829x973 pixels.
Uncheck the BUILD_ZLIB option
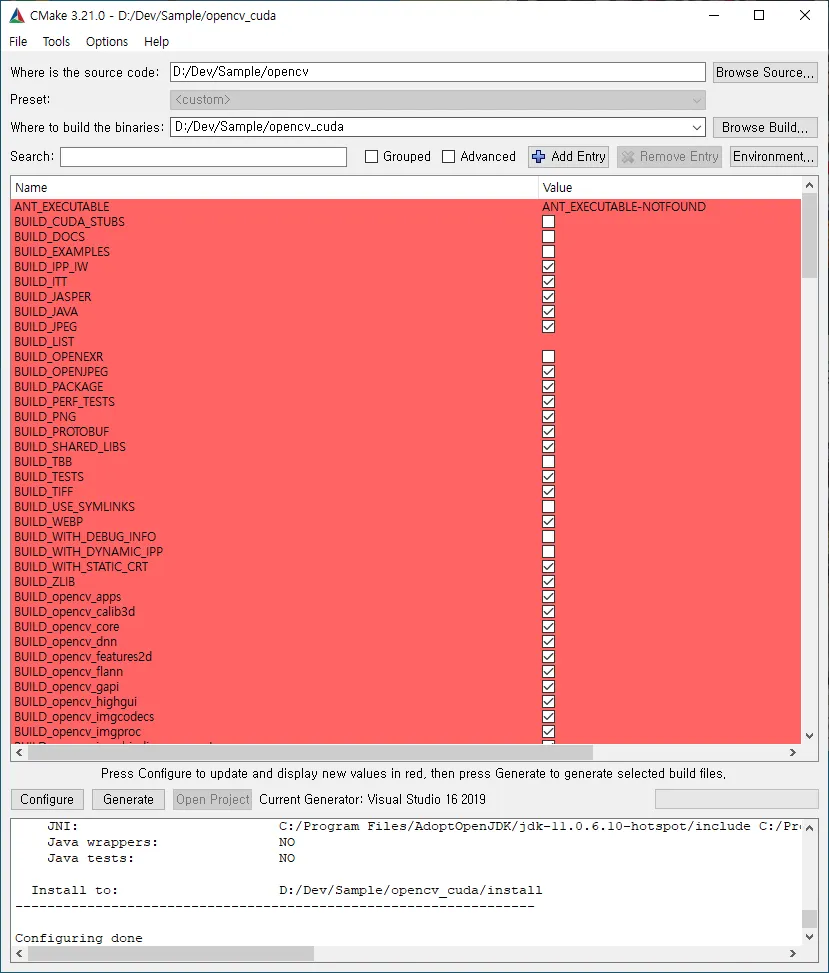[549, 581]
